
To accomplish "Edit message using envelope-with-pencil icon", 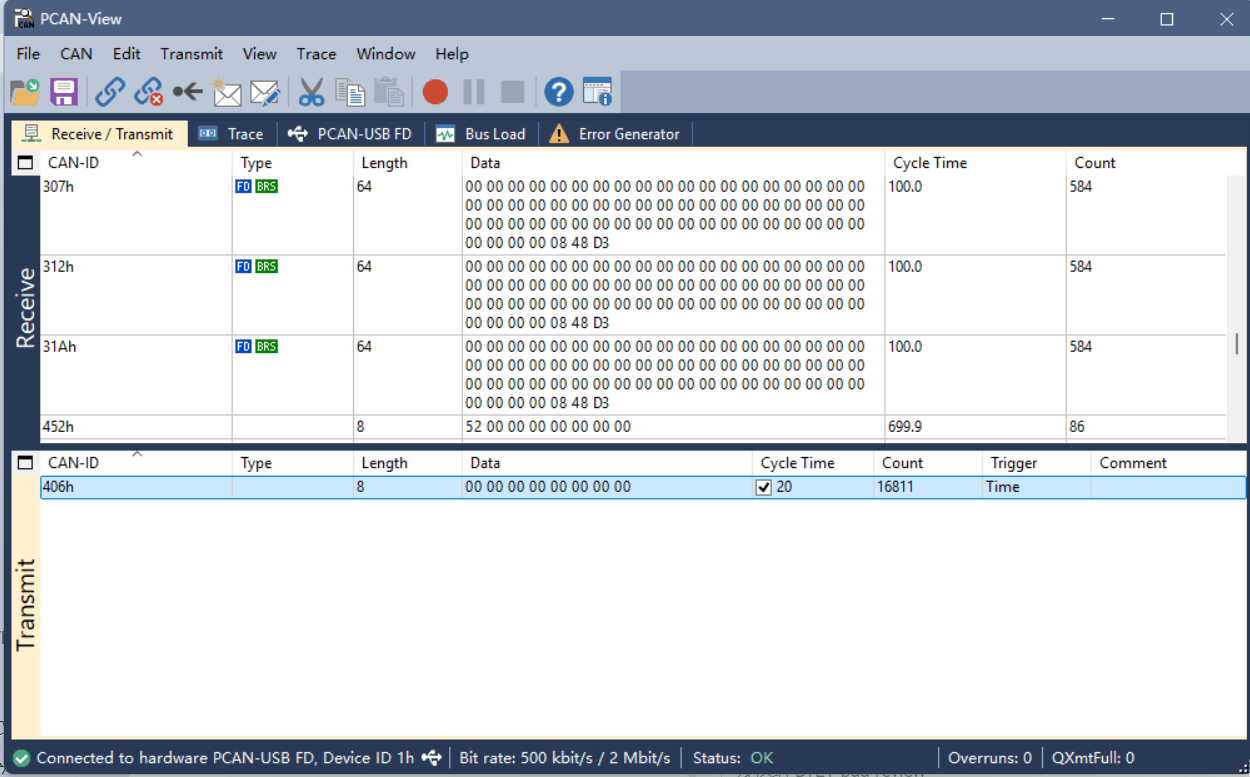I will pyautogui.click(x=265, y=93).
